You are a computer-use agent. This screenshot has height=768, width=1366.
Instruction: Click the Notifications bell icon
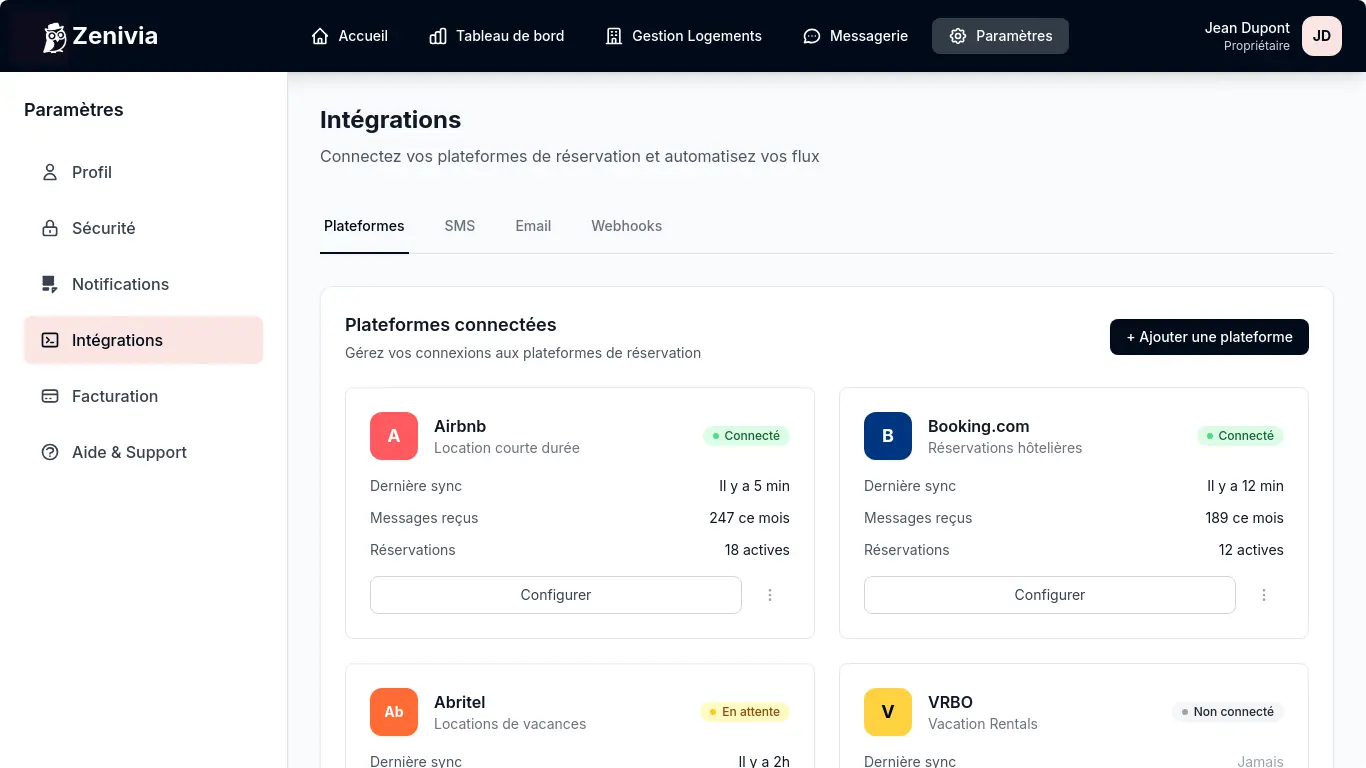(x=49, y=284)
